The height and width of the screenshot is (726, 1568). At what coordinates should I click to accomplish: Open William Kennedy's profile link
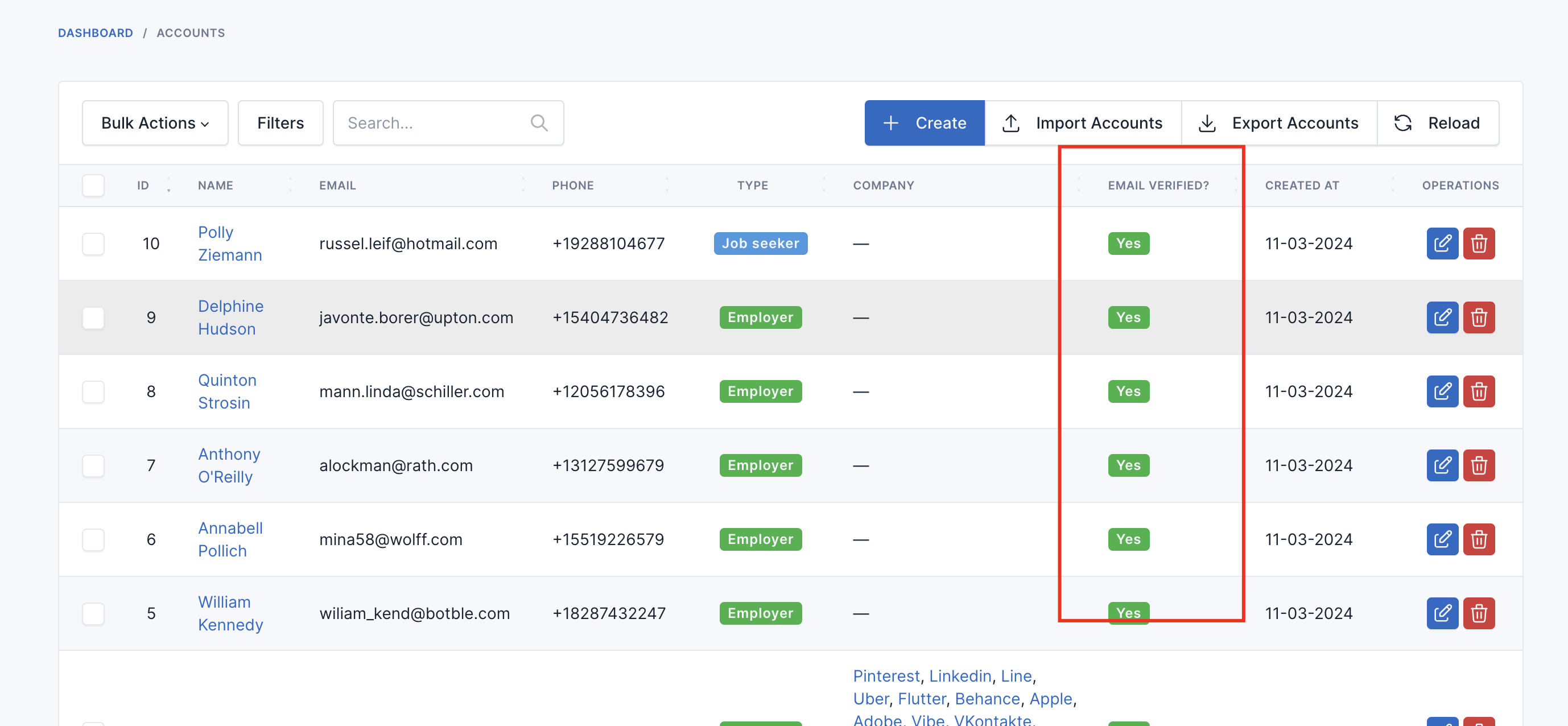[230, 613]
